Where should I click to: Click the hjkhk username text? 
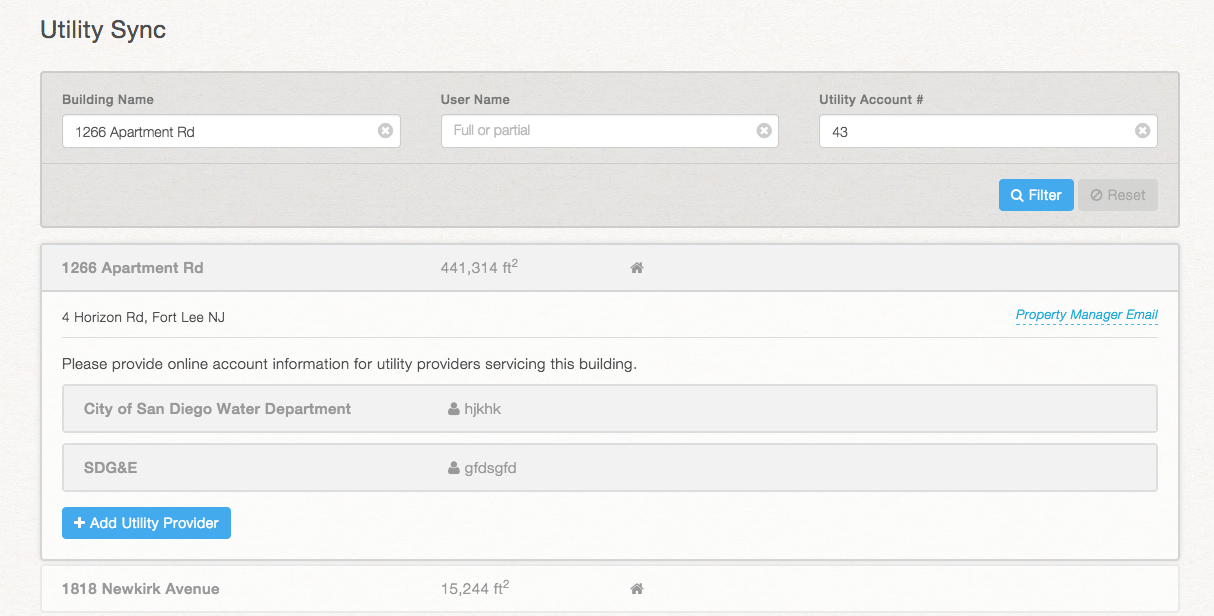pyautogui.click(x=483, y=409)
